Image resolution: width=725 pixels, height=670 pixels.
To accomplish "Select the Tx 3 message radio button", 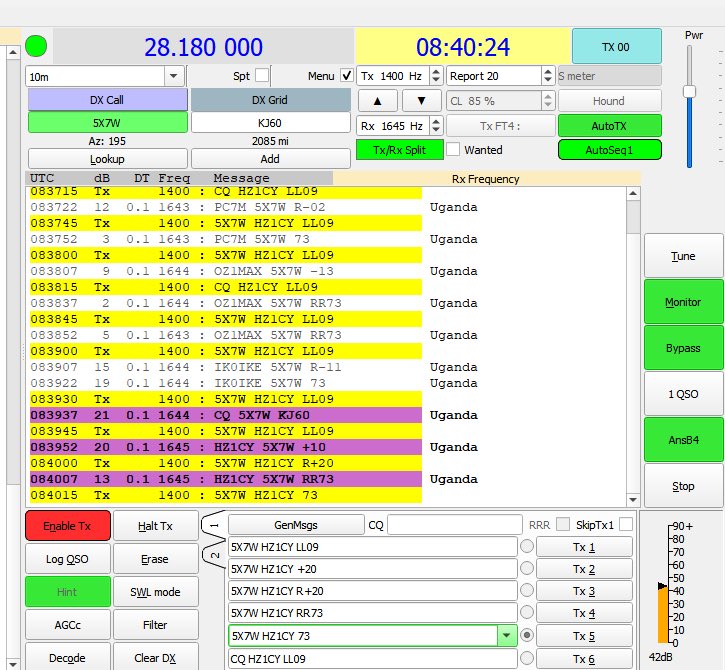I will [x=527, y=590].
